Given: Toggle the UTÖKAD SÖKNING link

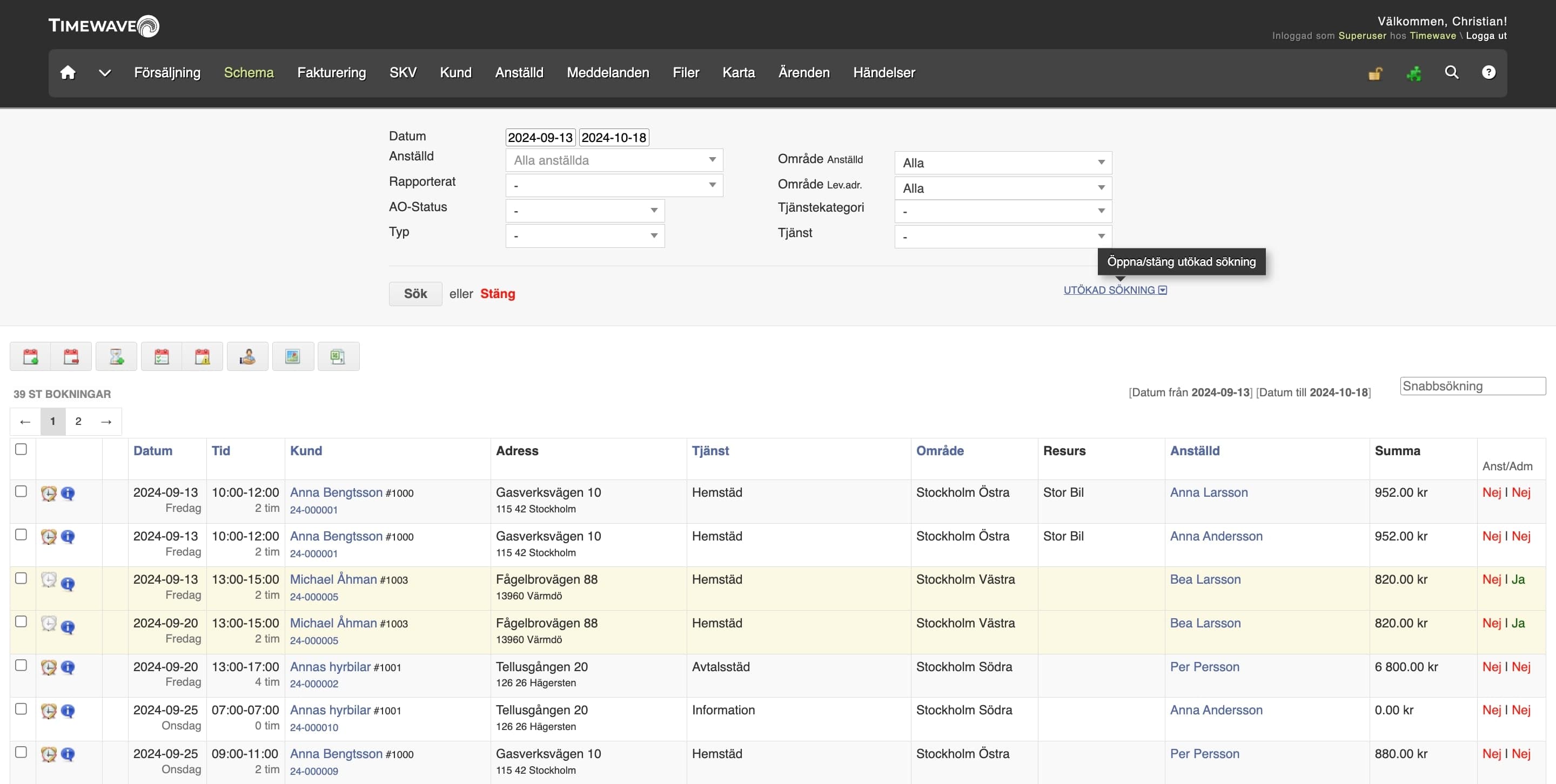Looking at the screenshot, I should point(1115,290).
